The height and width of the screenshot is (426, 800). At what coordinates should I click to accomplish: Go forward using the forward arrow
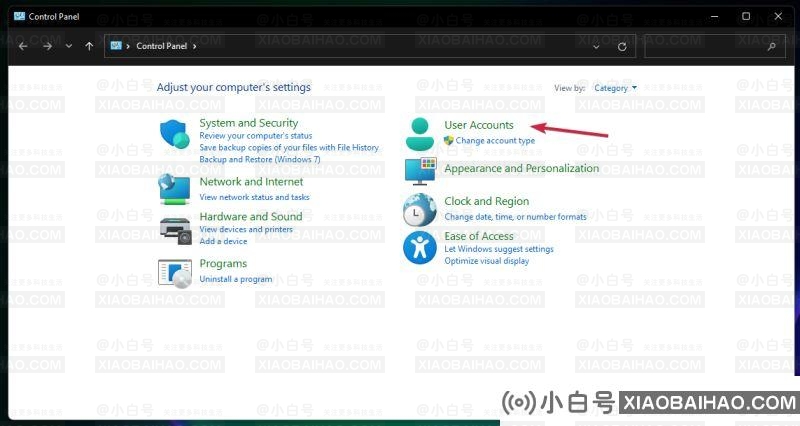point(47,46)
